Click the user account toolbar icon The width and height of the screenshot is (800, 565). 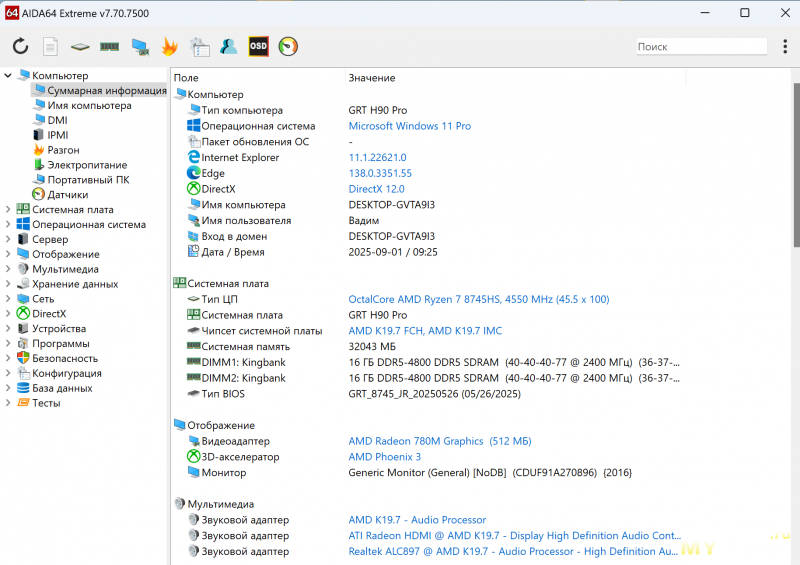pos(229,46)
